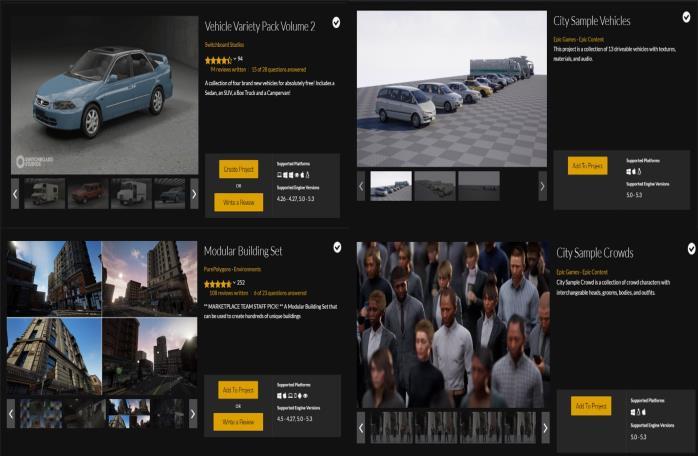The height and width of the screenshot is (456, 698).
Task: Select second Modular Building Set thumbnail
Action: pyautogui.click(x=85, y=414)
